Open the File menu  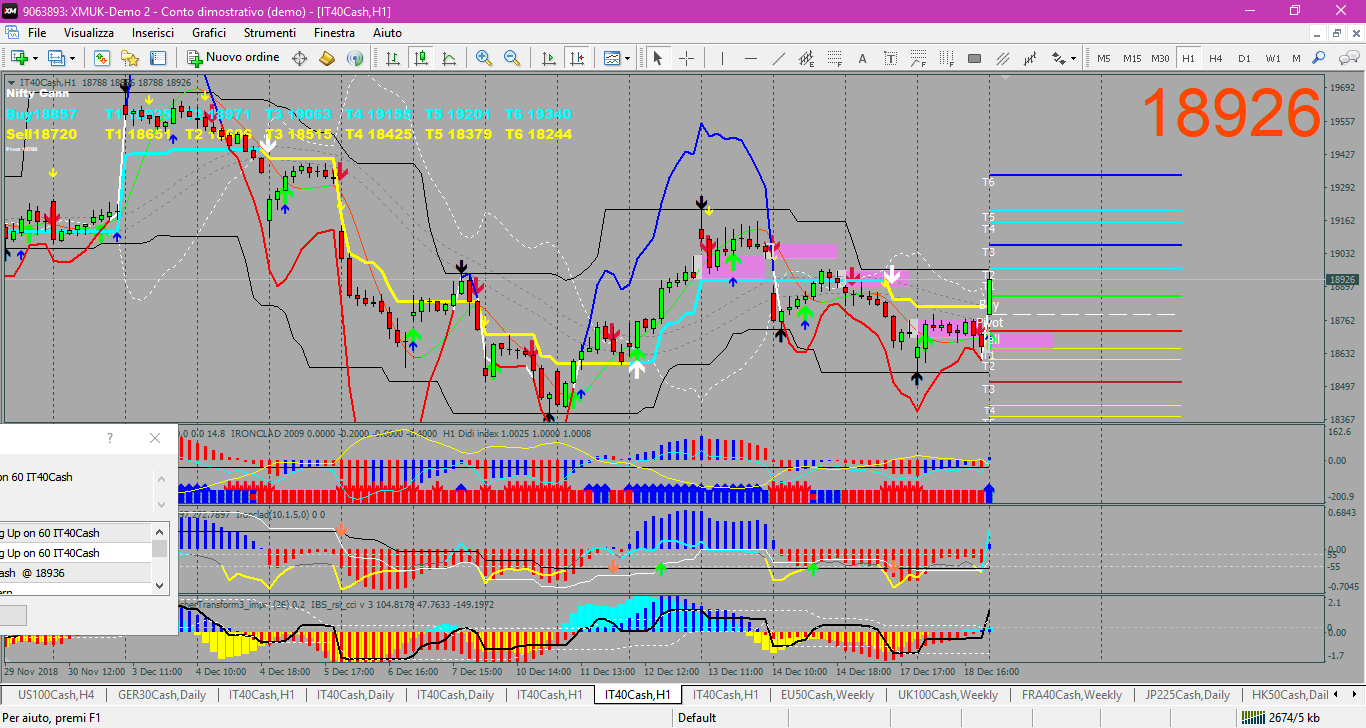[x=37, y=33]
